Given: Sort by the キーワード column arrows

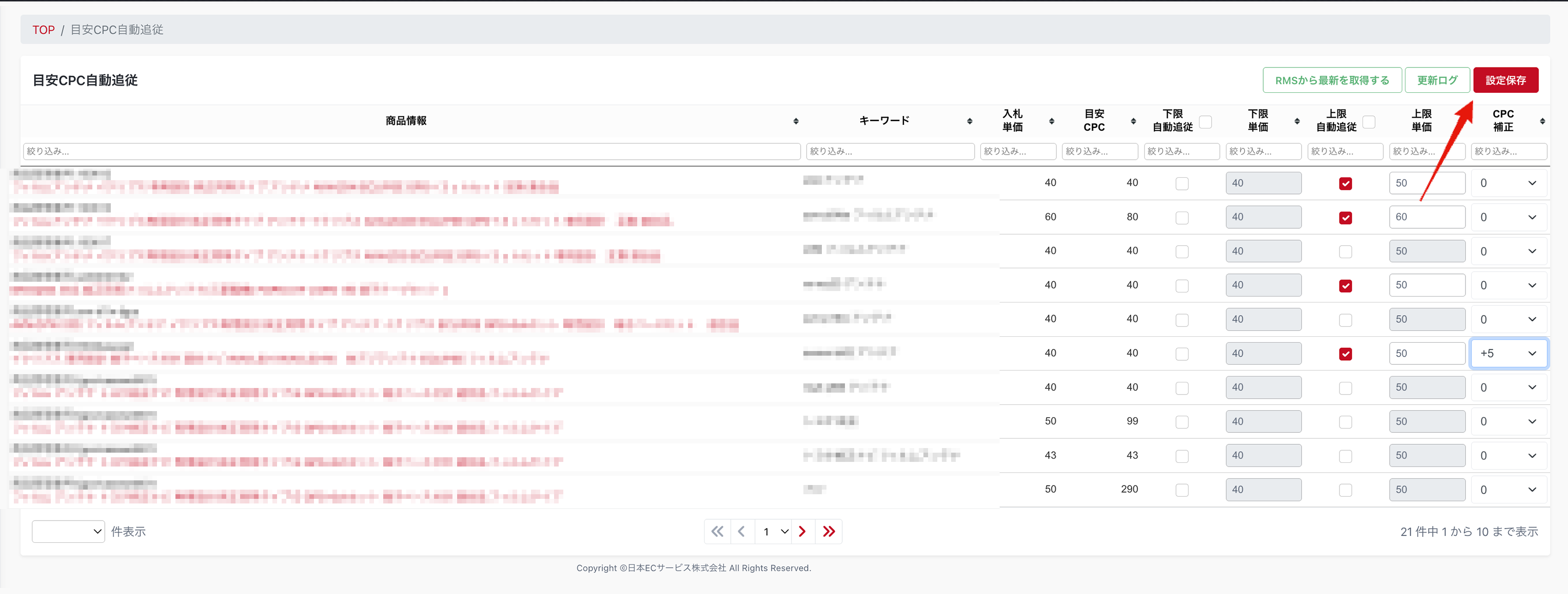Looking at the screenshot, I should pyautogui.click(x=969, y=121).
